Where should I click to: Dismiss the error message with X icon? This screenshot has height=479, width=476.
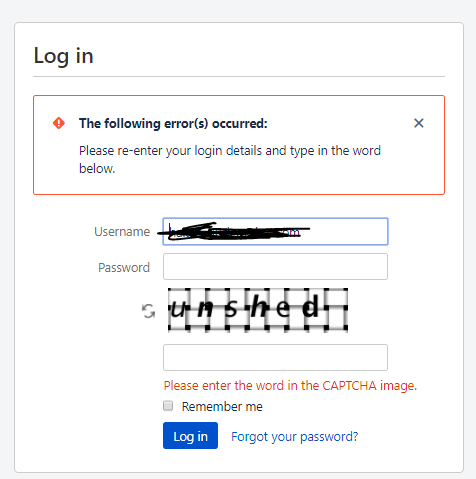click(419, 123)
